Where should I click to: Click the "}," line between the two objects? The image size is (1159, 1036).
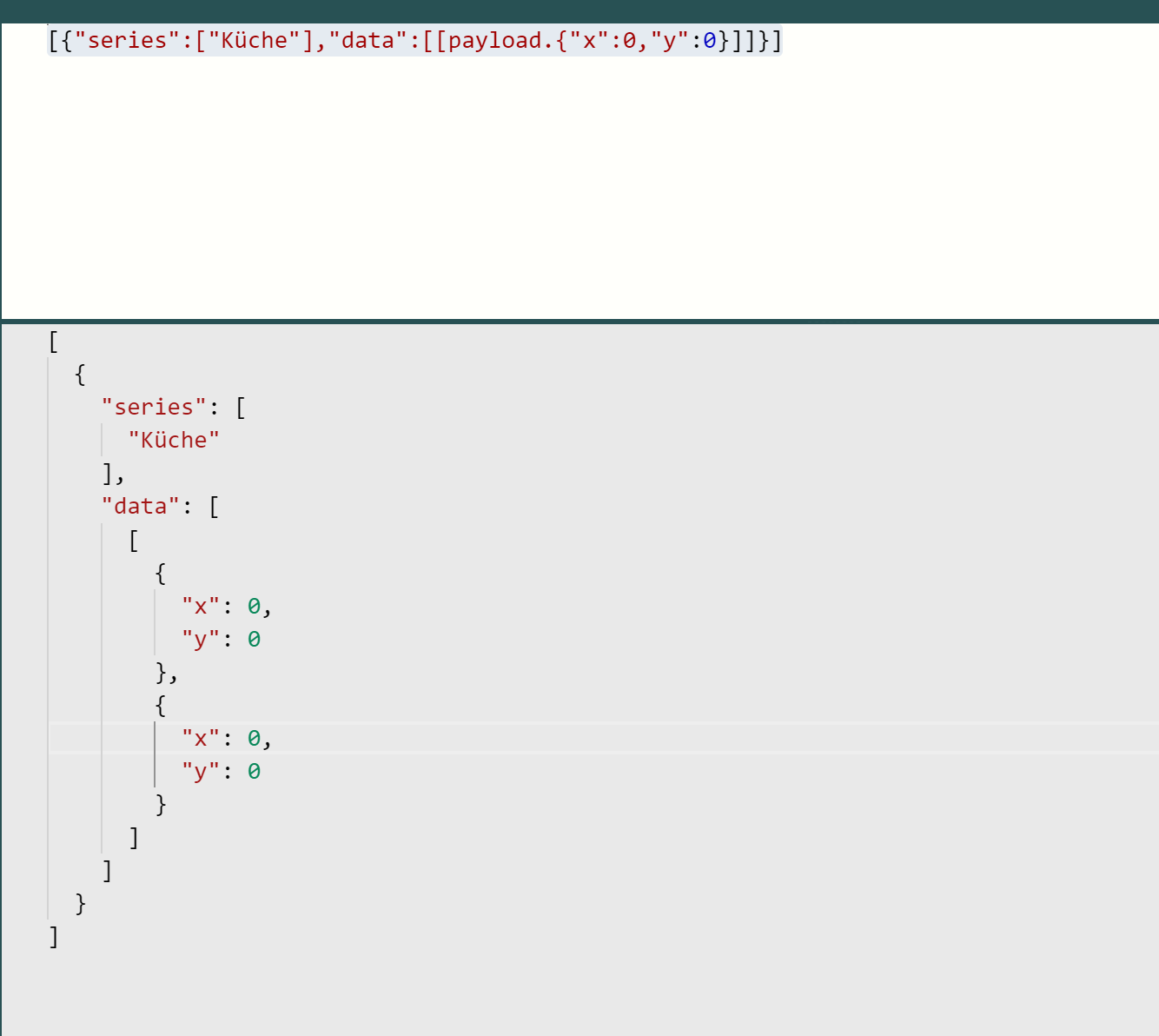167,672
